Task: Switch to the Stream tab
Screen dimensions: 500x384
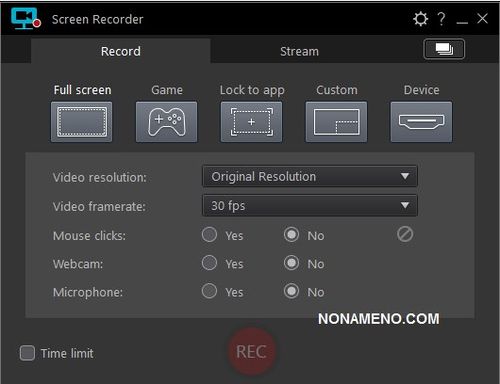Action: click(x=299, y=51)
